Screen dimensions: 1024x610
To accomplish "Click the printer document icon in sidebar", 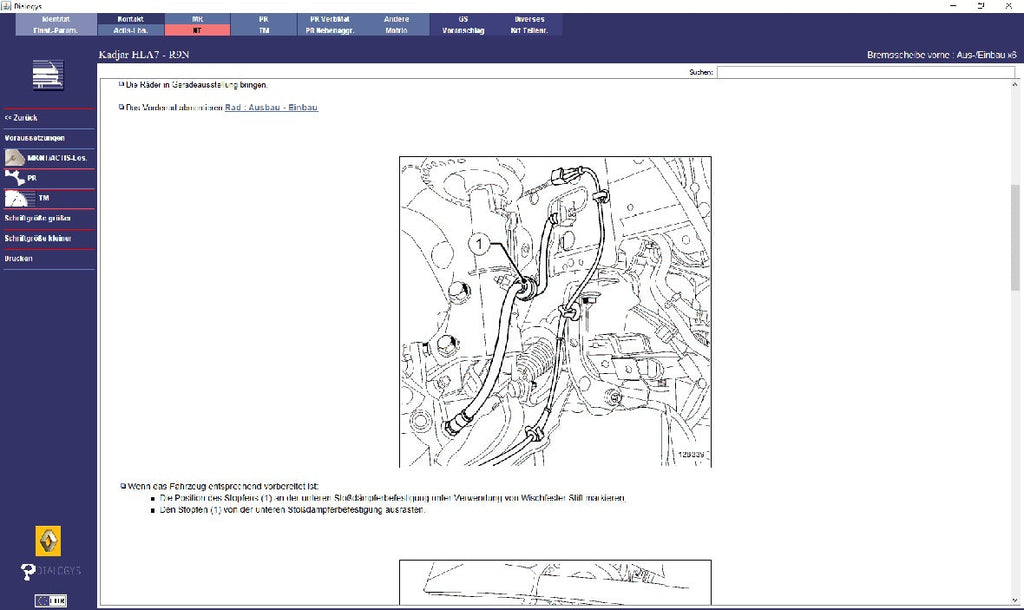I will [x=48, y=74].
